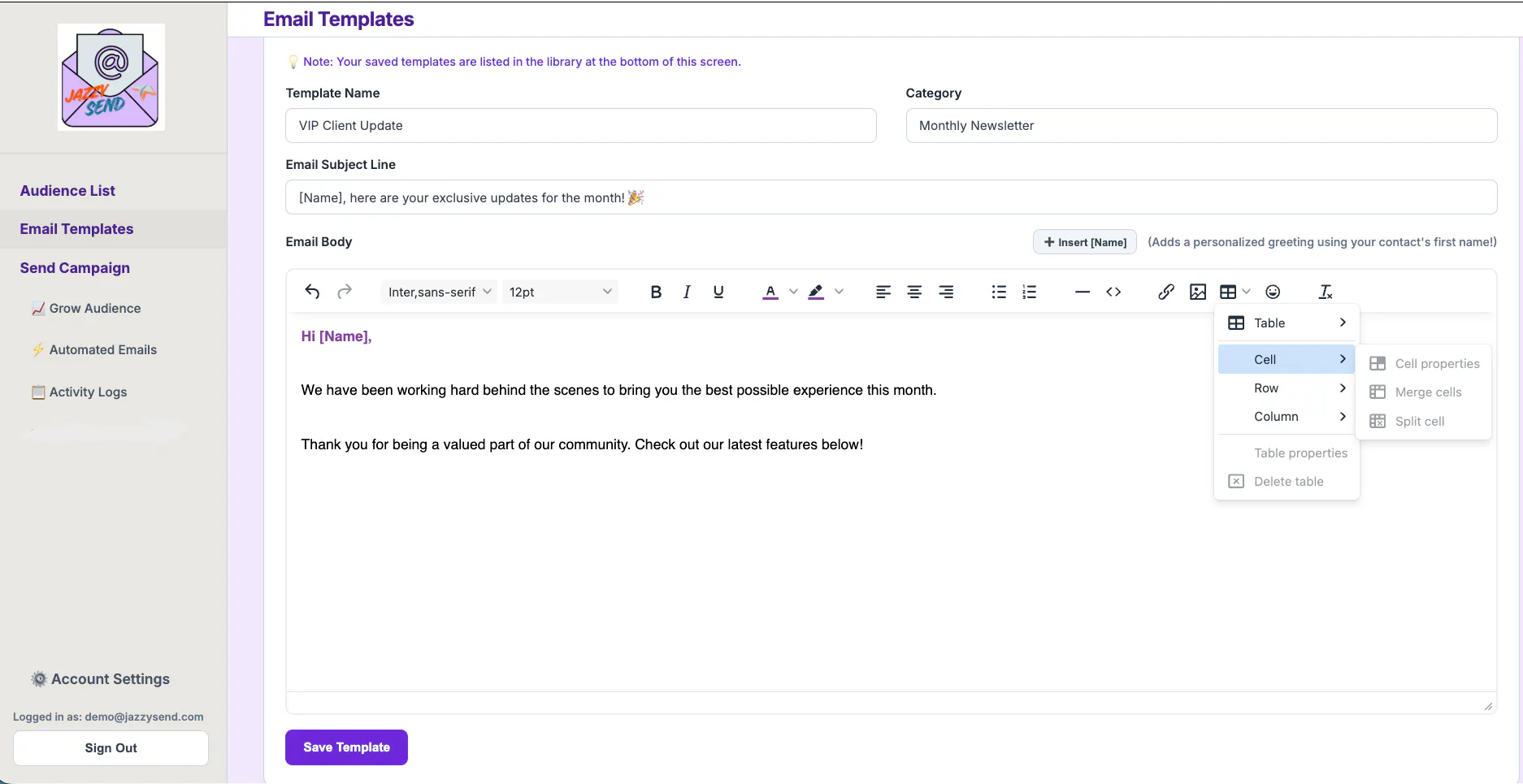
Task: Click the editor resize handle
Action: coord(1488,706)
